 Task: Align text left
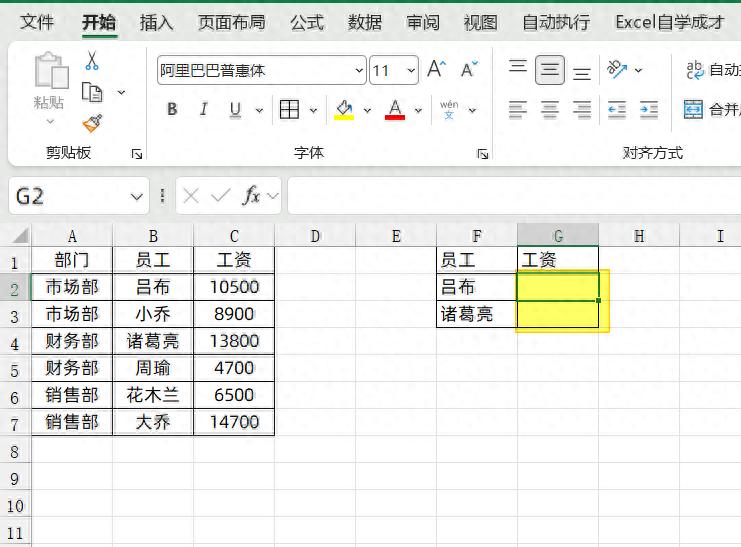[x=517, y=110]
